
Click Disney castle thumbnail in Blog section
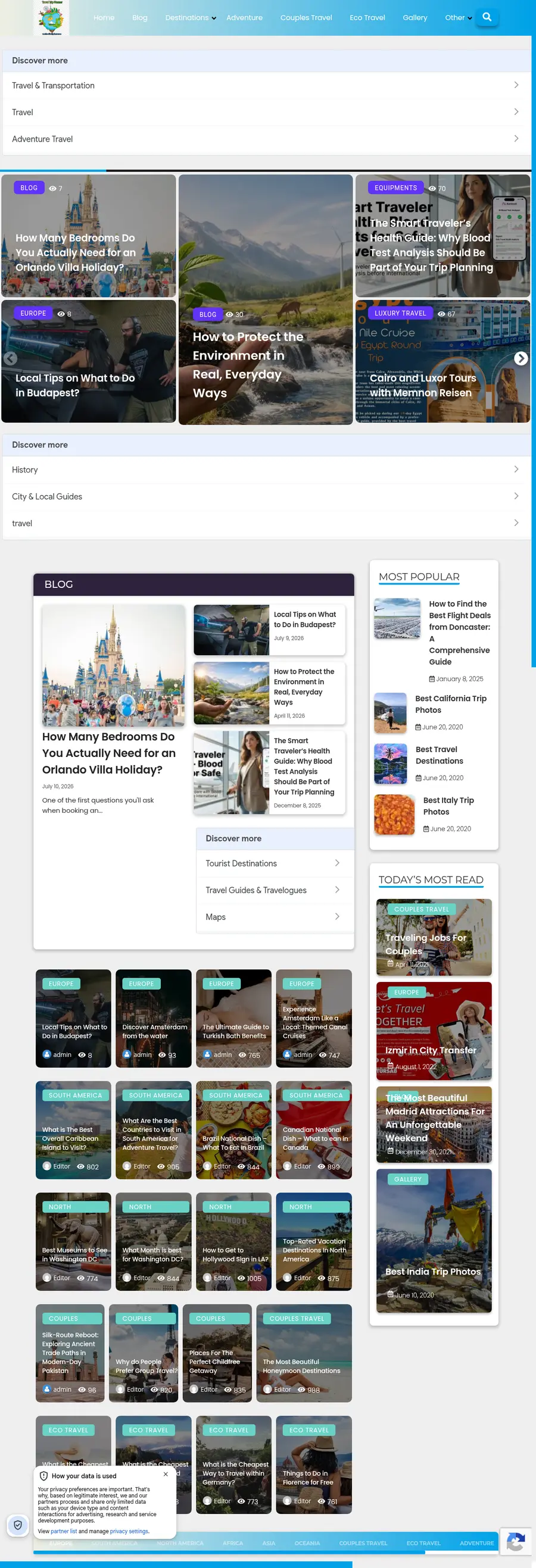click(x=113, y=665)
